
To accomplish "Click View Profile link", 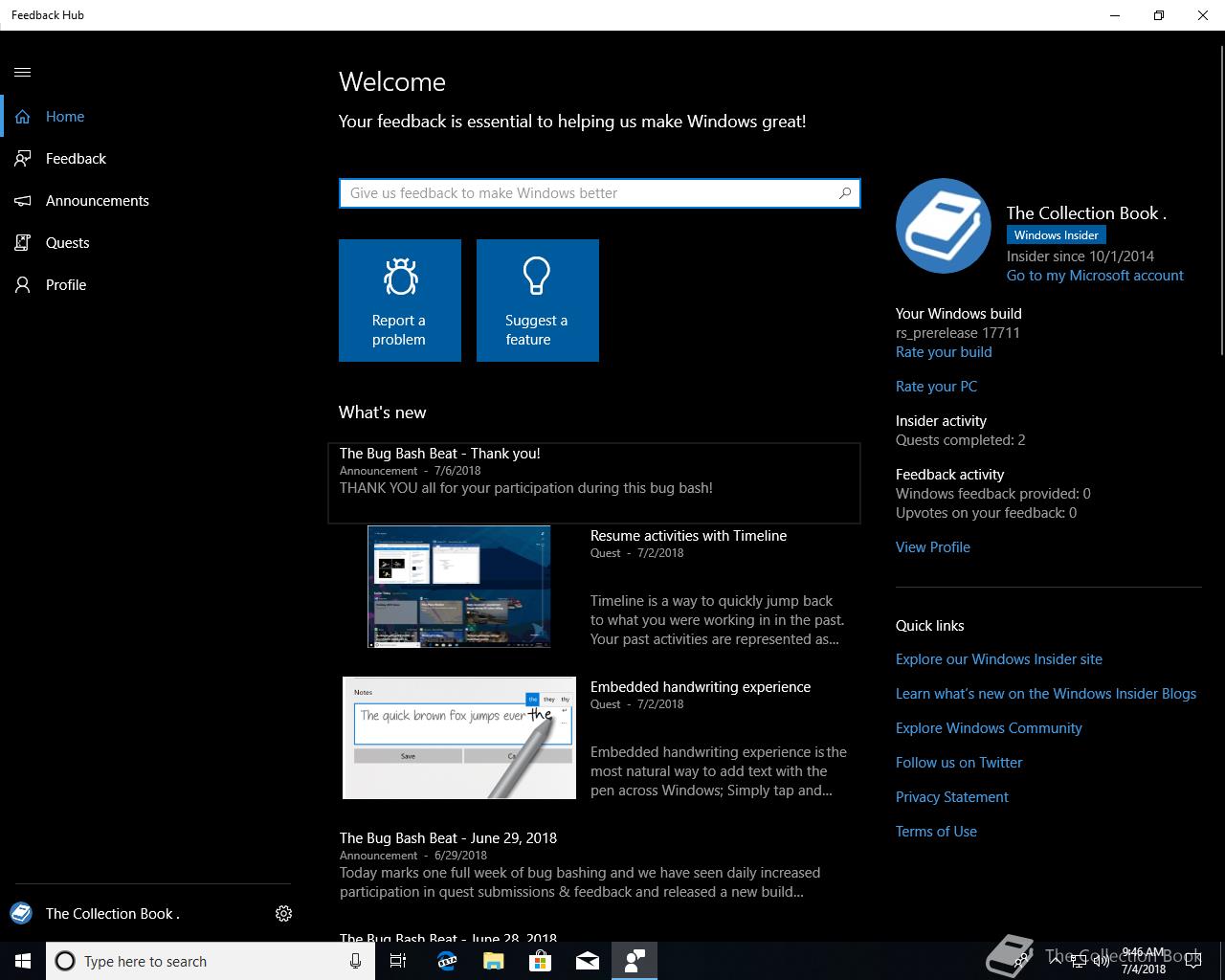I will 933,547.
